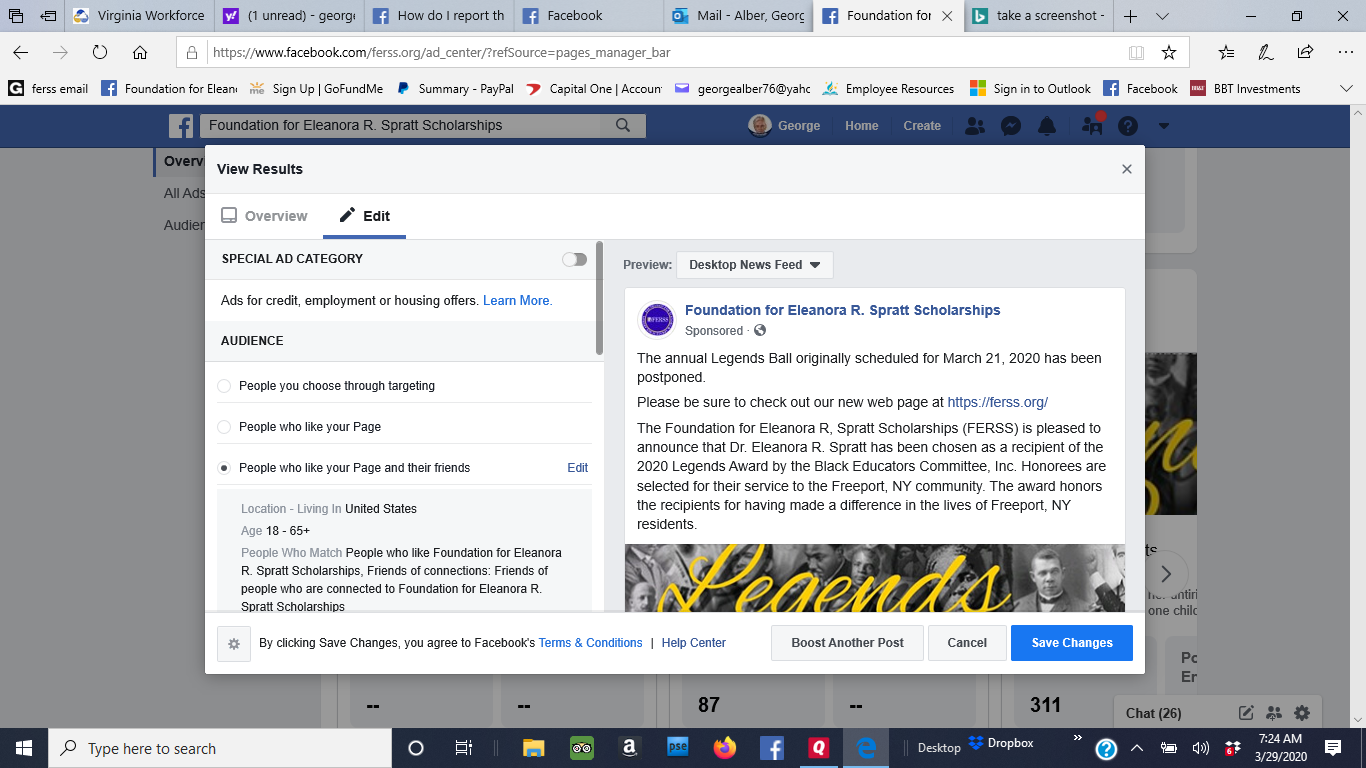The image size is (1366, 768).
Task: Open the Reading view book icon
Action: coord(1136,52)
